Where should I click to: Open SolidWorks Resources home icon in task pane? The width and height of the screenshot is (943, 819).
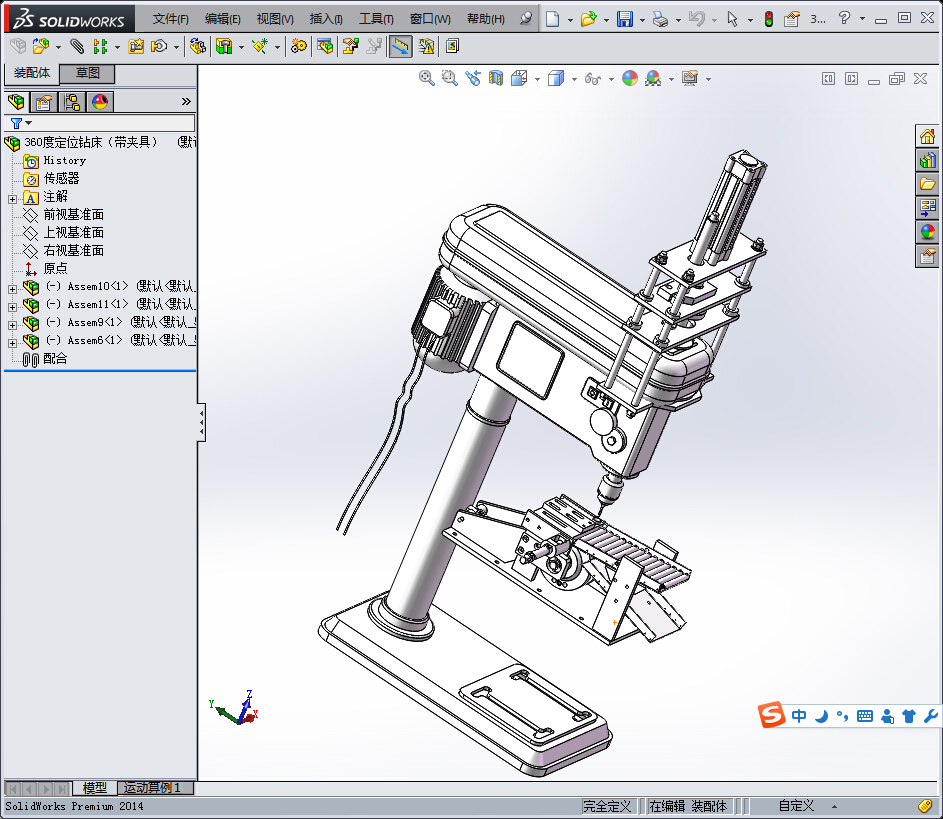click(x=927, y=138)
